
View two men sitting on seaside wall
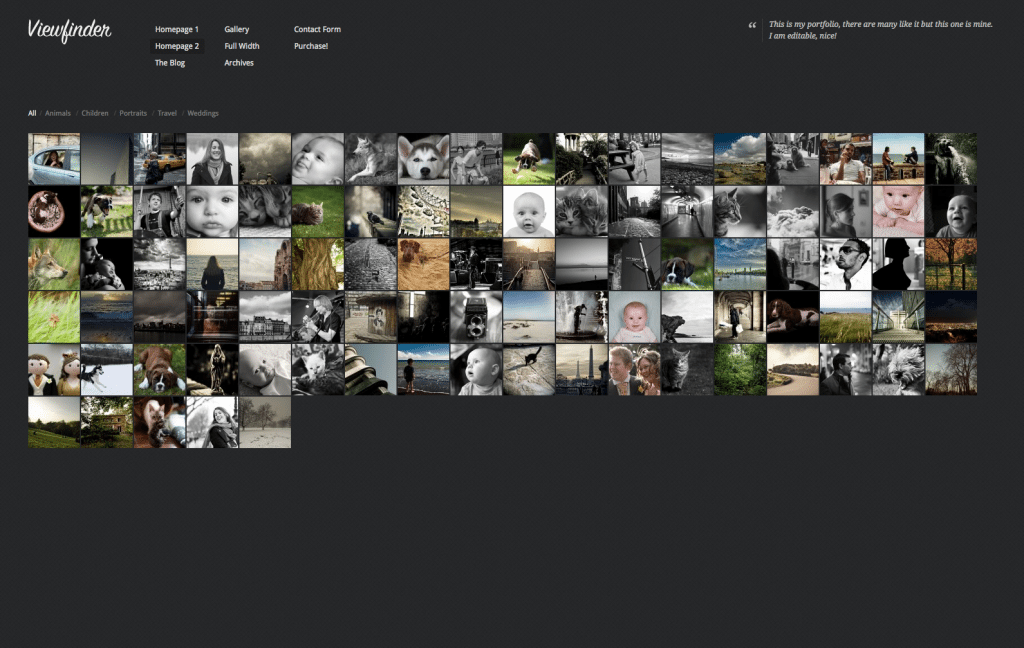899,159
